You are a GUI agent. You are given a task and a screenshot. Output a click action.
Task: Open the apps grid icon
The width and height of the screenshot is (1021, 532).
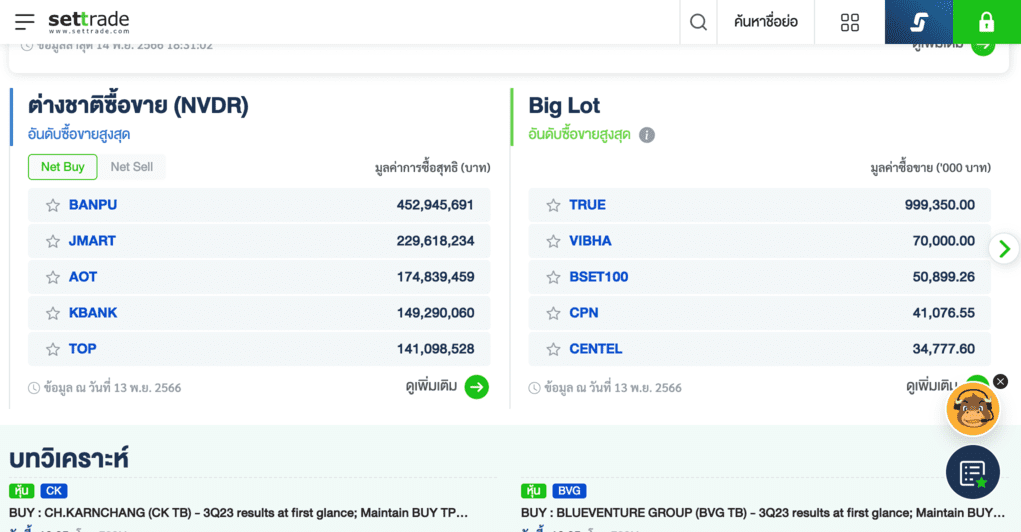(x=850, y=22)
